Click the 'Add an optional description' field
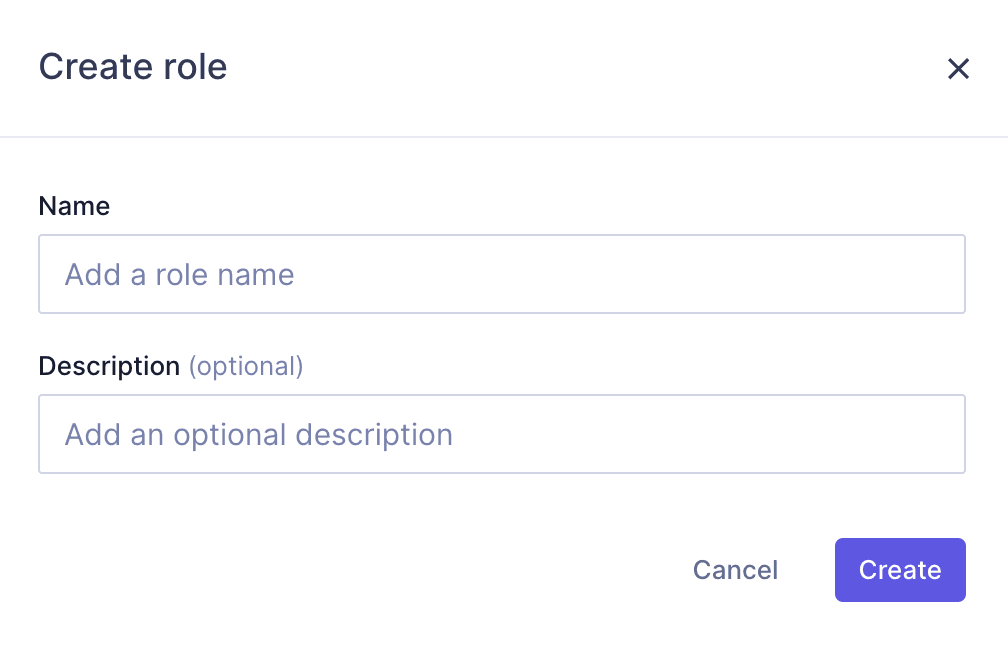This screenshot has height=646, width=1008. 501,433
